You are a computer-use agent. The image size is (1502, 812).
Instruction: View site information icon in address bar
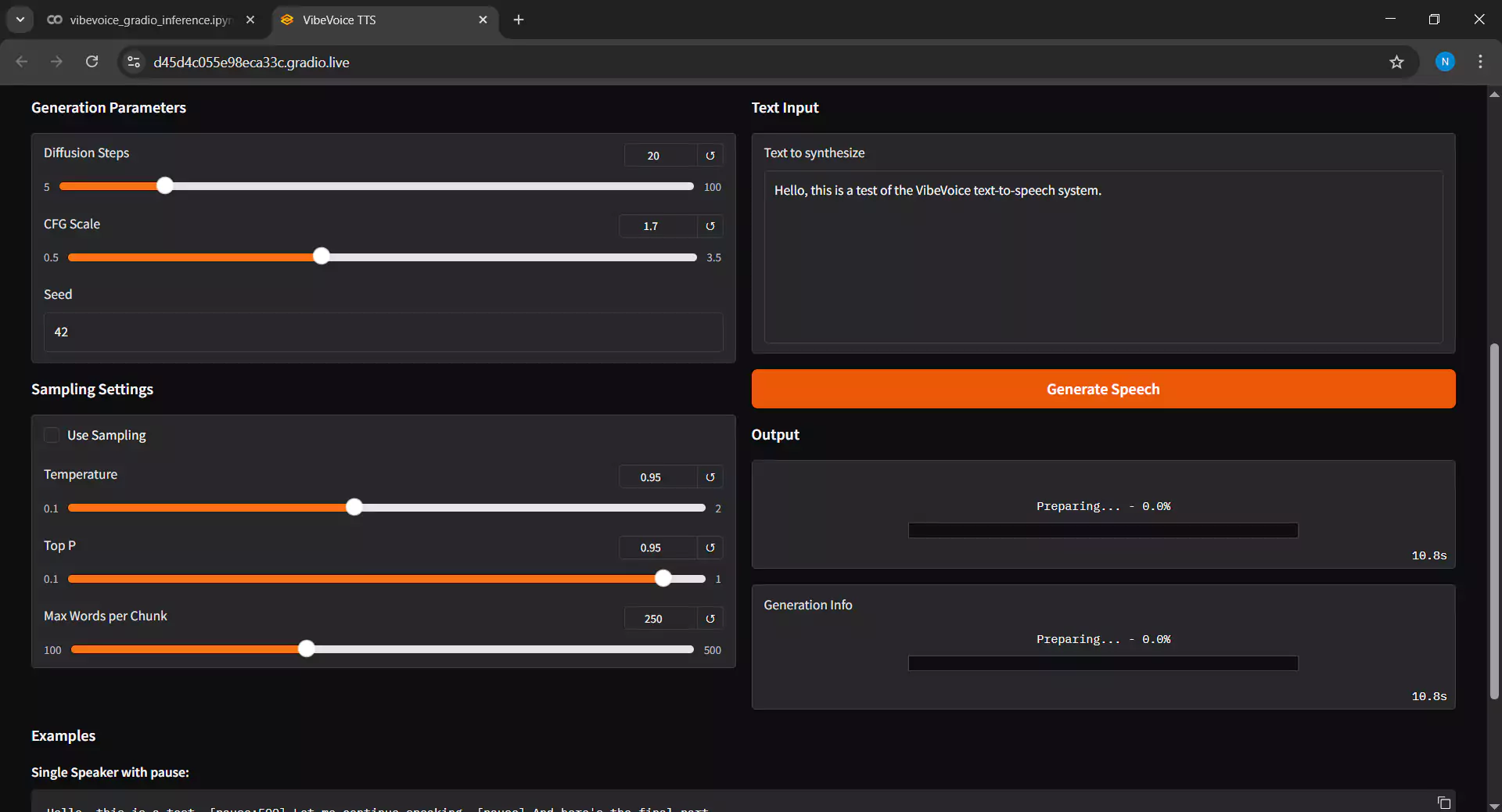134,62
